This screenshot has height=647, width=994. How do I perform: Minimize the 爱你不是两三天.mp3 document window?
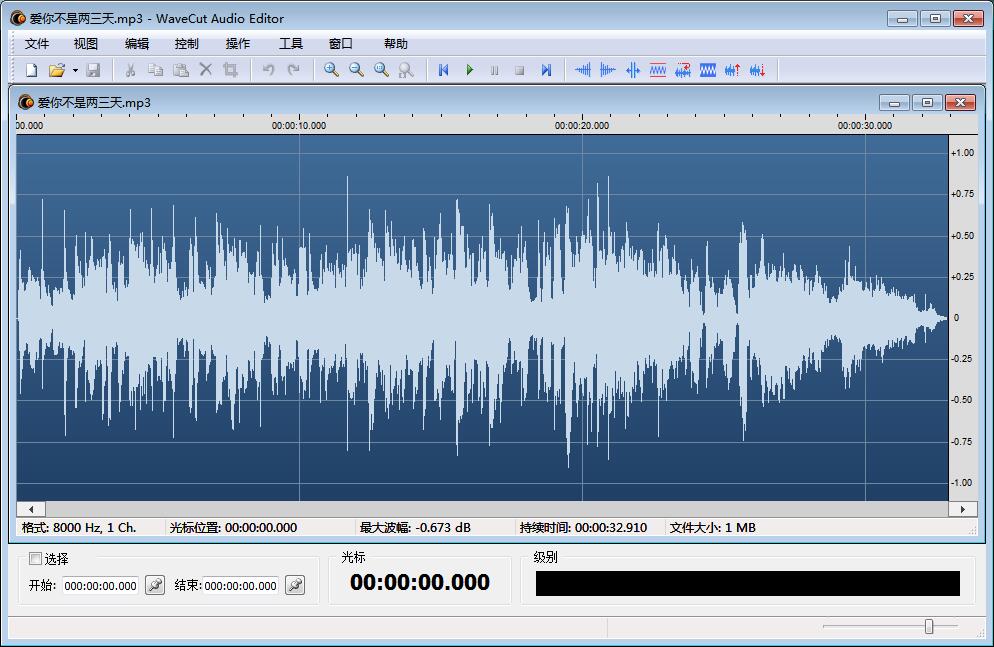894,103
